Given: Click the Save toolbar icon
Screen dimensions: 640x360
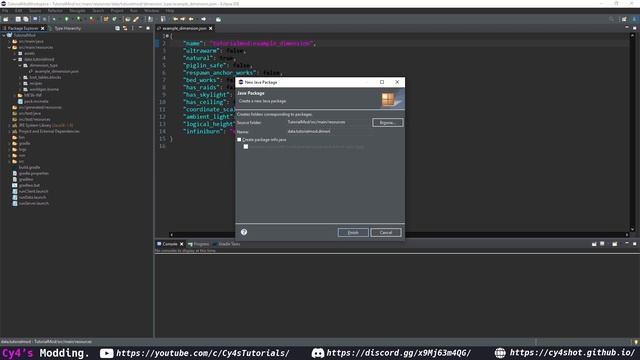Looking at the screenshot, I should pyautogui.click(x=18, y=19).
